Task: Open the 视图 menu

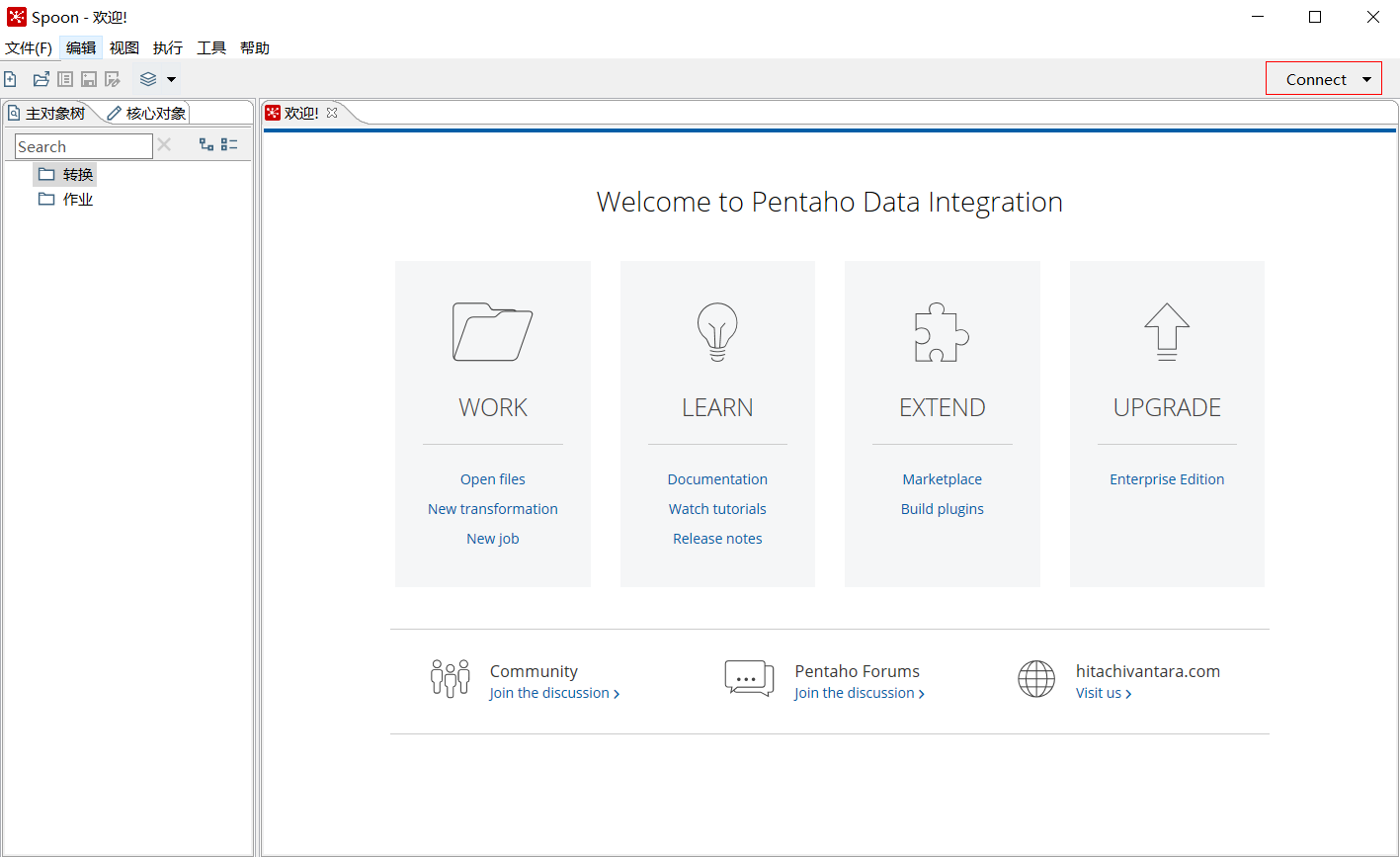Action: [124, 47]
